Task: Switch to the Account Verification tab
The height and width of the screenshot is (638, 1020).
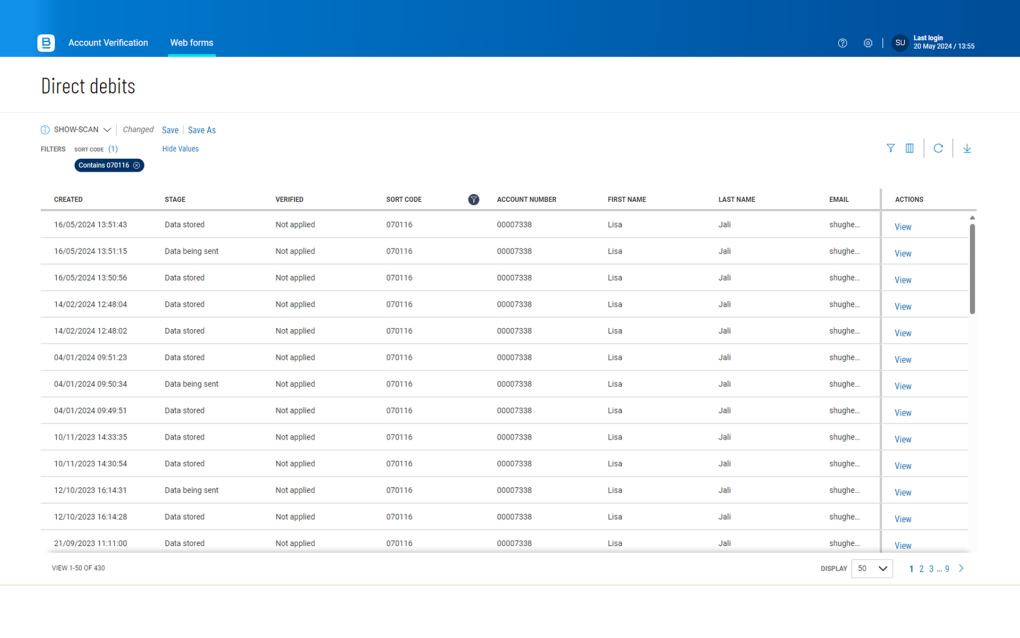Action: (x=108, y=43)
